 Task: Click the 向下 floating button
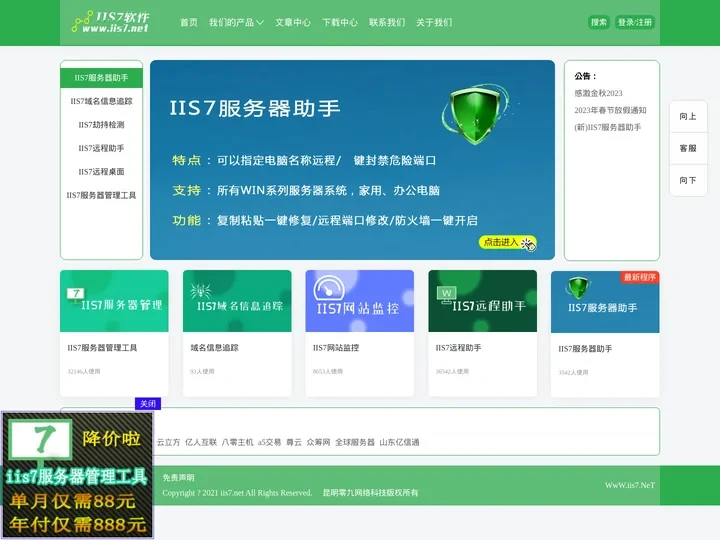(688, 180)
